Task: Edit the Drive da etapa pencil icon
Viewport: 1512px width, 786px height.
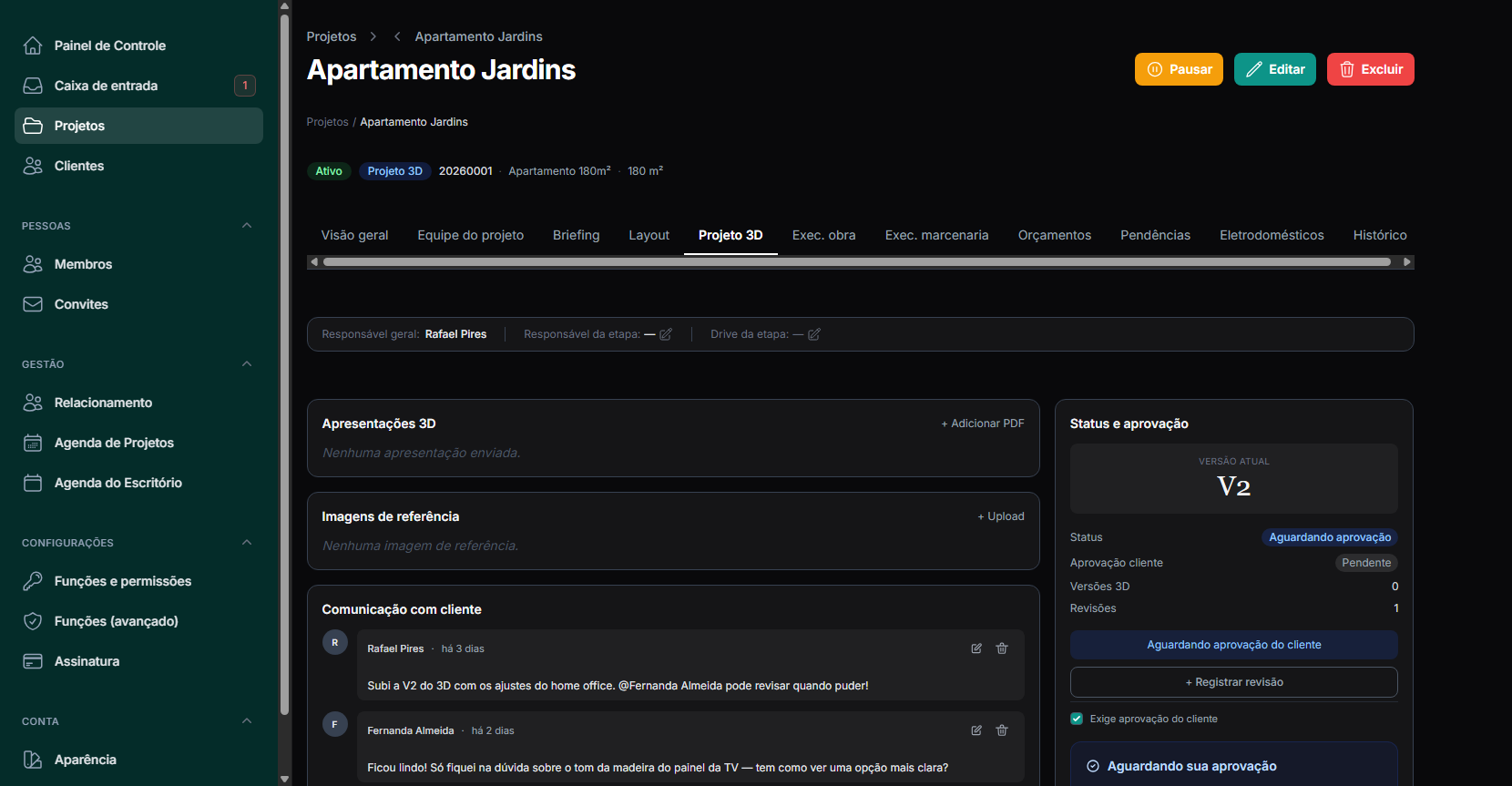Action: 814,334
